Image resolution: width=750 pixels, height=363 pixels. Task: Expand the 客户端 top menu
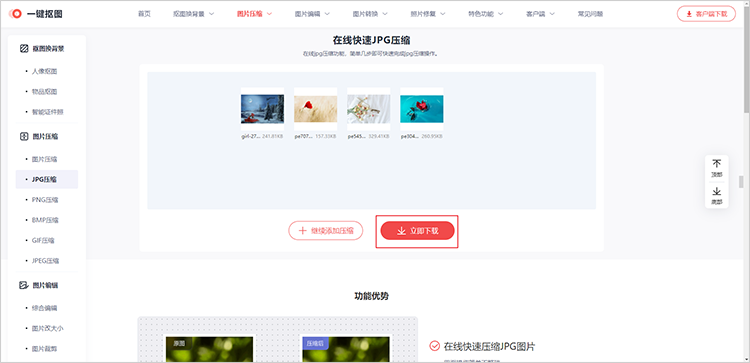tap(540, 14)
